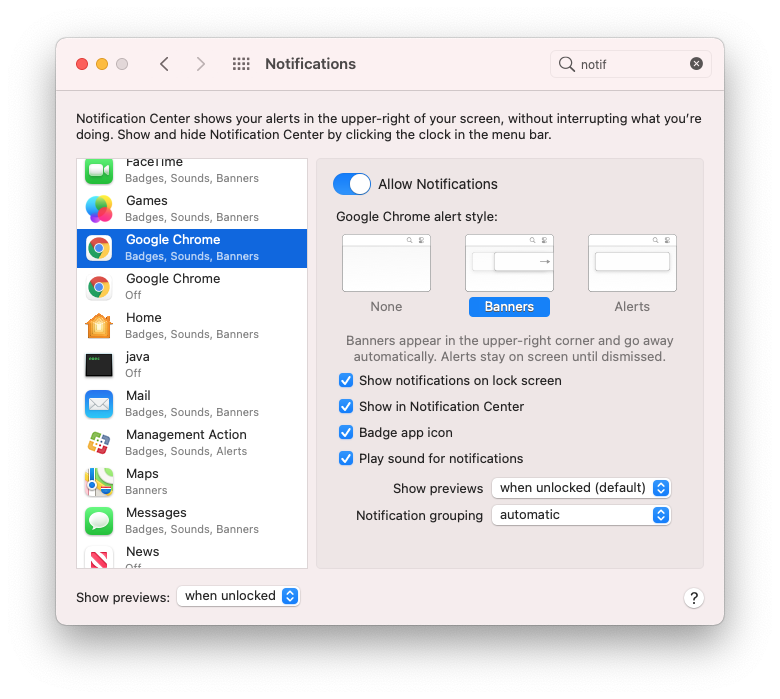Uncheck Badge app icon
The height and width of the screenshot is (699, 780).
click(x=346, y=432)
